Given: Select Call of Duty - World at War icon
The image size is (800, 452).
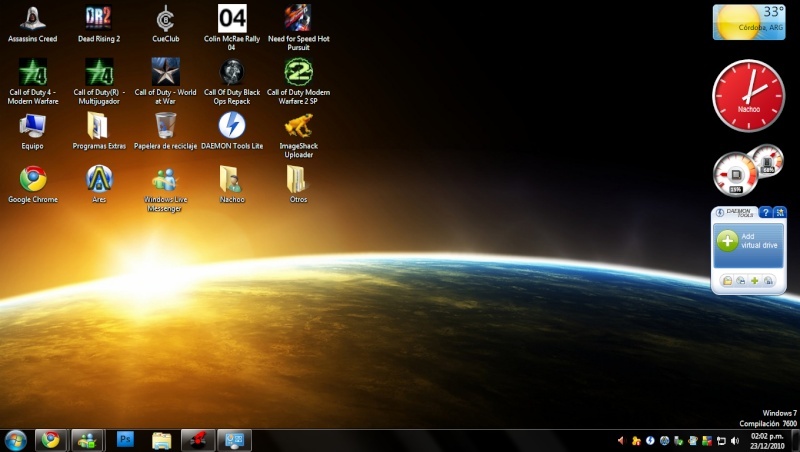Looking at the screenshot, I should point(165,82).
